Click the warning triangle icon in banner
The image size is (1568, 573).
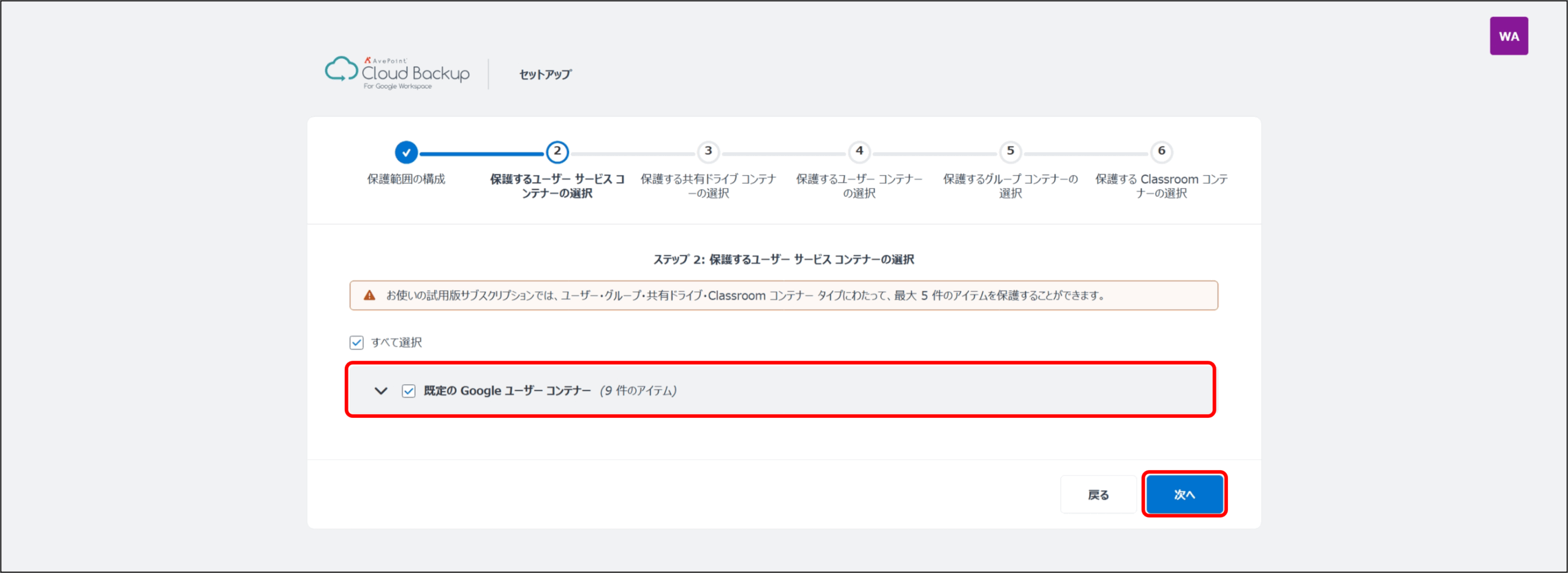[369, 295]
